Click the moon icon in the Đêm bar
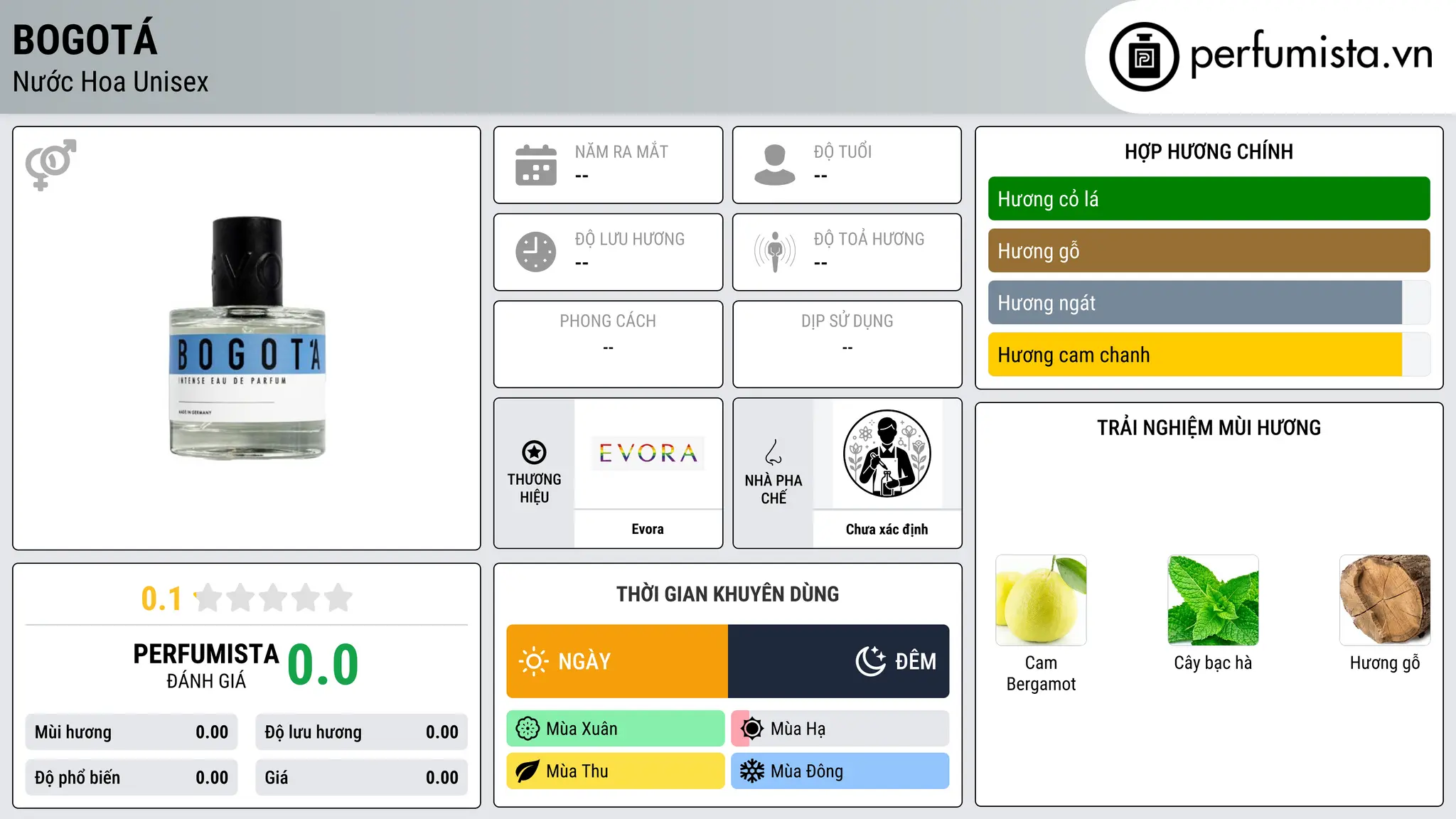 pos(871,661)
